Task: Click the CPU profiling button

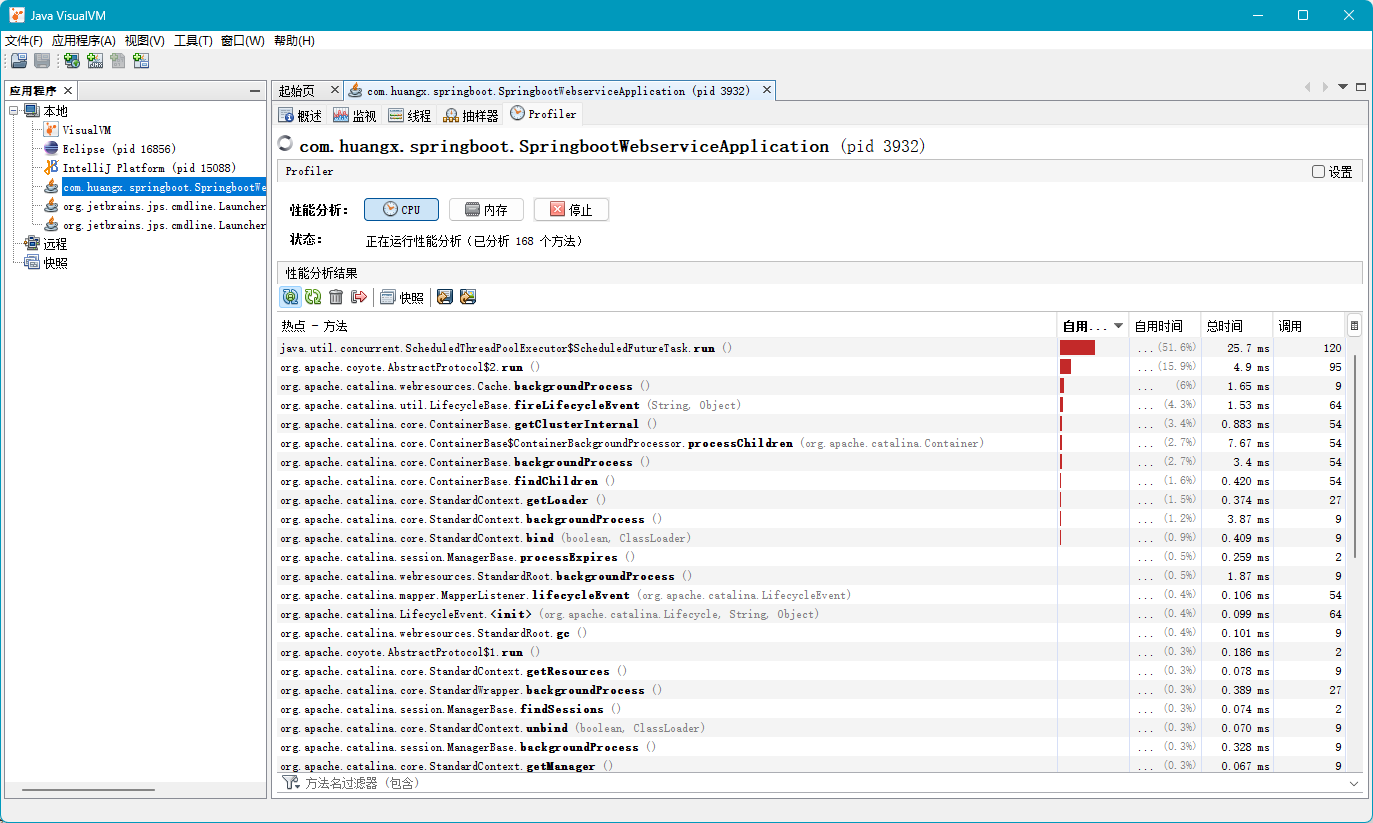Action: click(x=402, y=210)
